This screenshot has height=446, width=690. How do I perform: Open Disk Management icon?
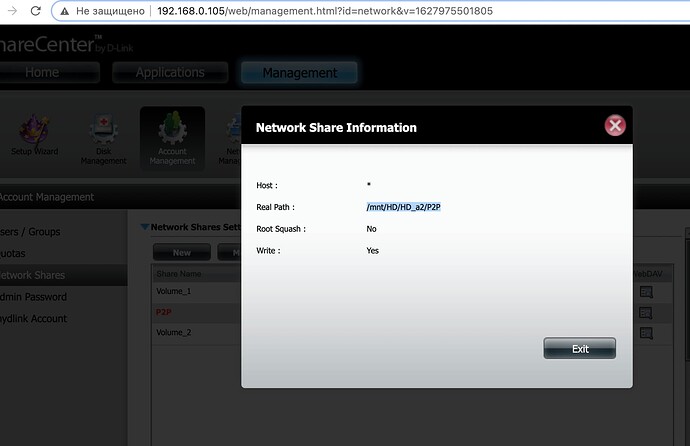(103, 140)
